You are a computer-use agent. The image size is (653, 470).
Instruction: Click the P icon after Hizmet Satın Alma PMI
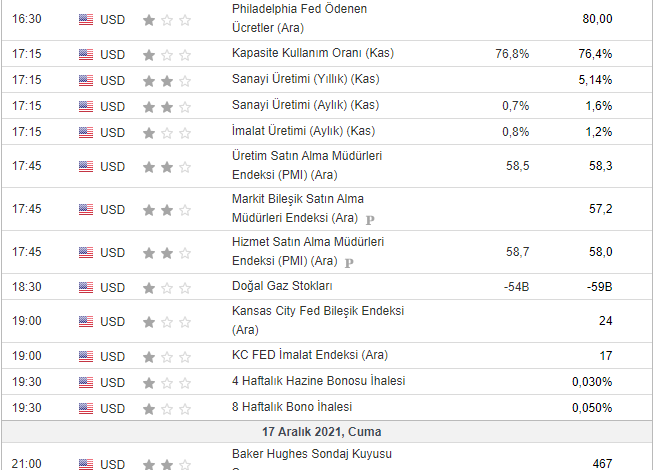(349, 263)
